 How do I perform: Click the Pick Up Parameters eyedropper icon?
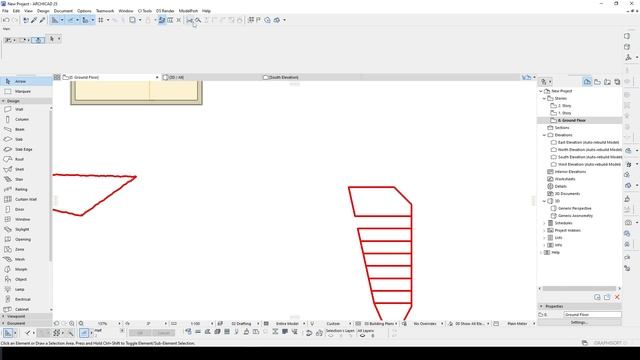click(34, 20)
